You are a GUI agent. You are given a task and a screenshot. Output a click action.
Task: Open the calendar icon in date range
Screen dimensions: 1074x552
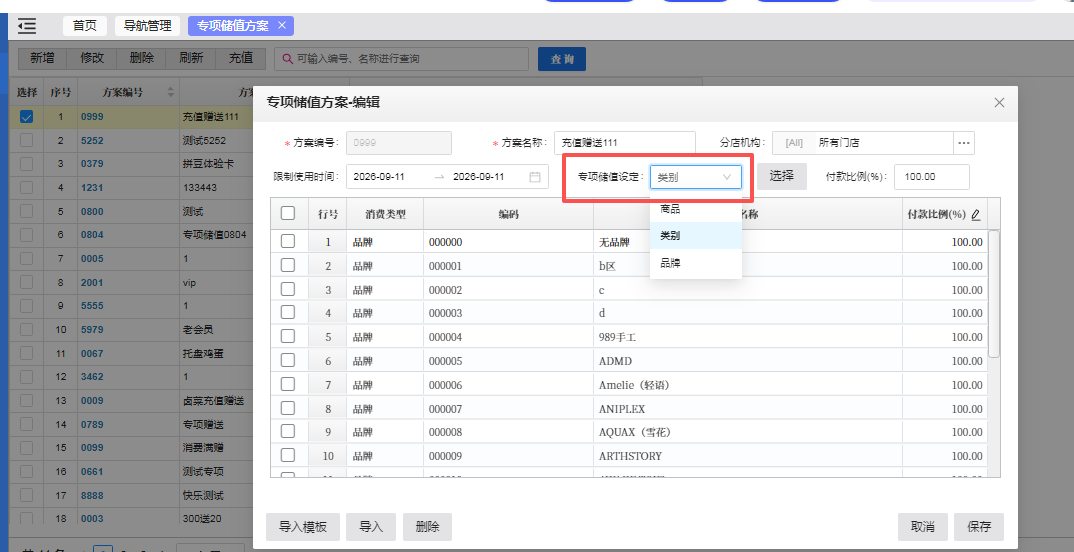[x=535, y=177]
